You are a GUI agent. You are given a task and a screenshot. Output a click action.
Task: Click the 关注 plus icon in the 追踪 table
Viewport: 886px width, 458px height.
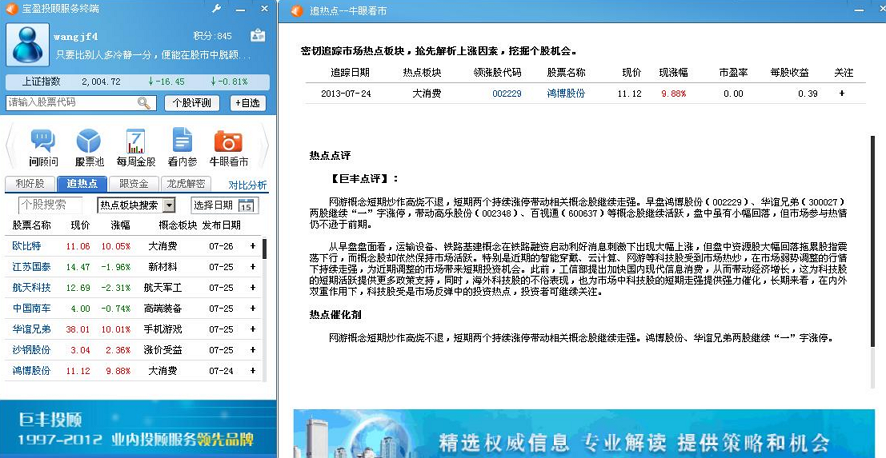[842, 94]
